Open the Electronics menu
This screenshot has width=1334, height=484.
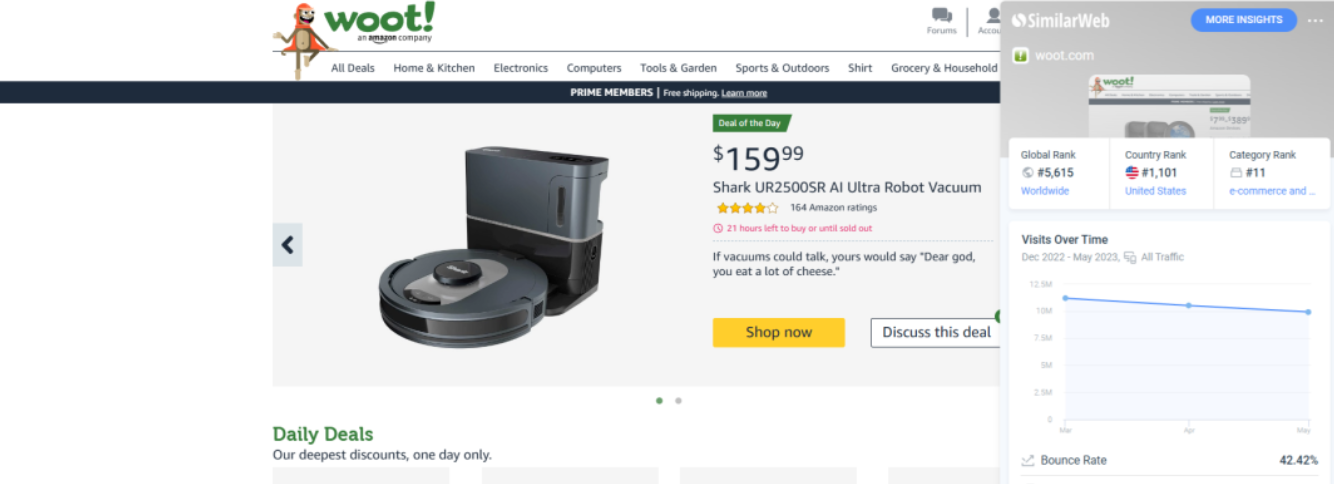[520, 68]
